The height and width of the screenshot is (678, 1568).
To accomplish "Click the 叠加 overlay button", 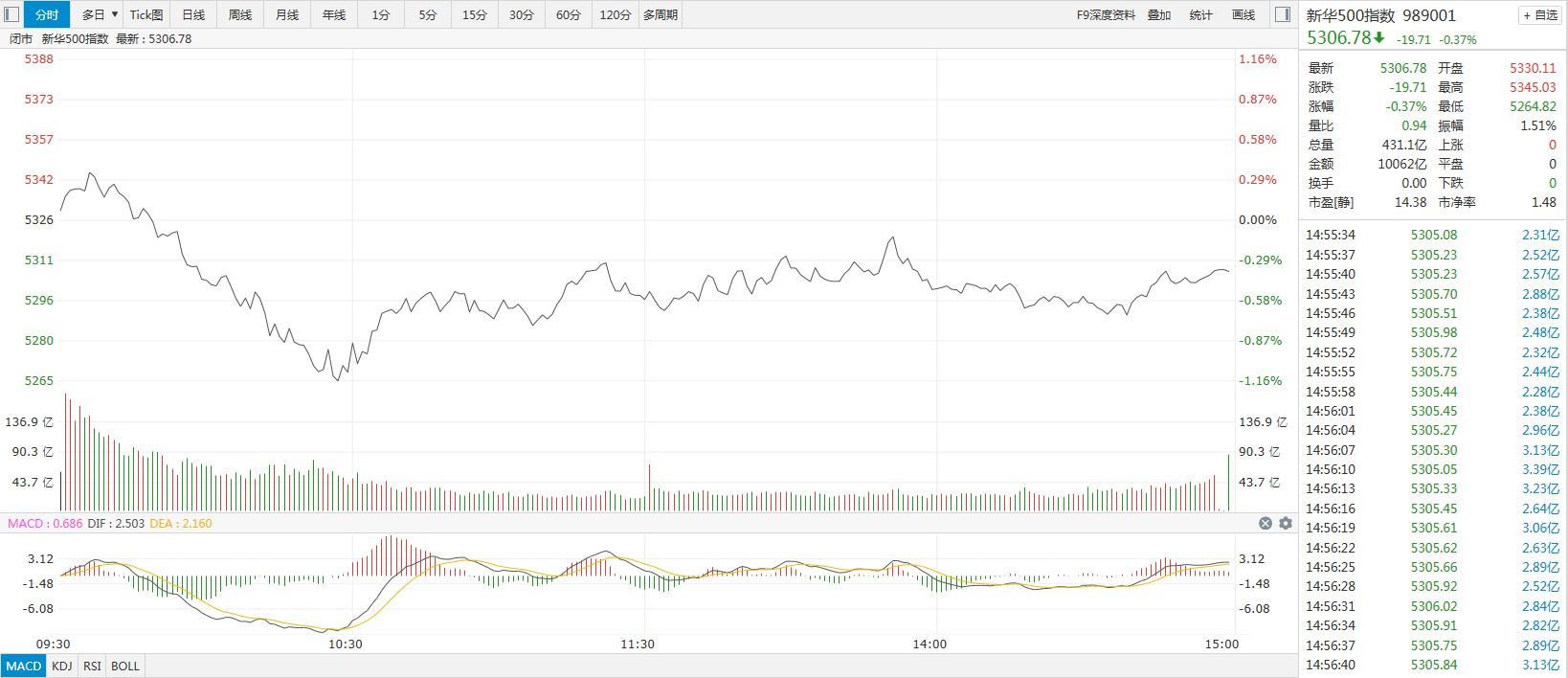I will (1159, 14).
